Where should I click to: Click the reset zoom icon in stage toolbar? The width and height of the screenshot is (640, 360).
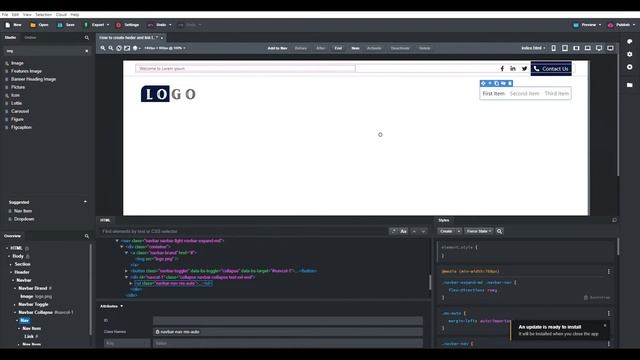click(119, 48)
